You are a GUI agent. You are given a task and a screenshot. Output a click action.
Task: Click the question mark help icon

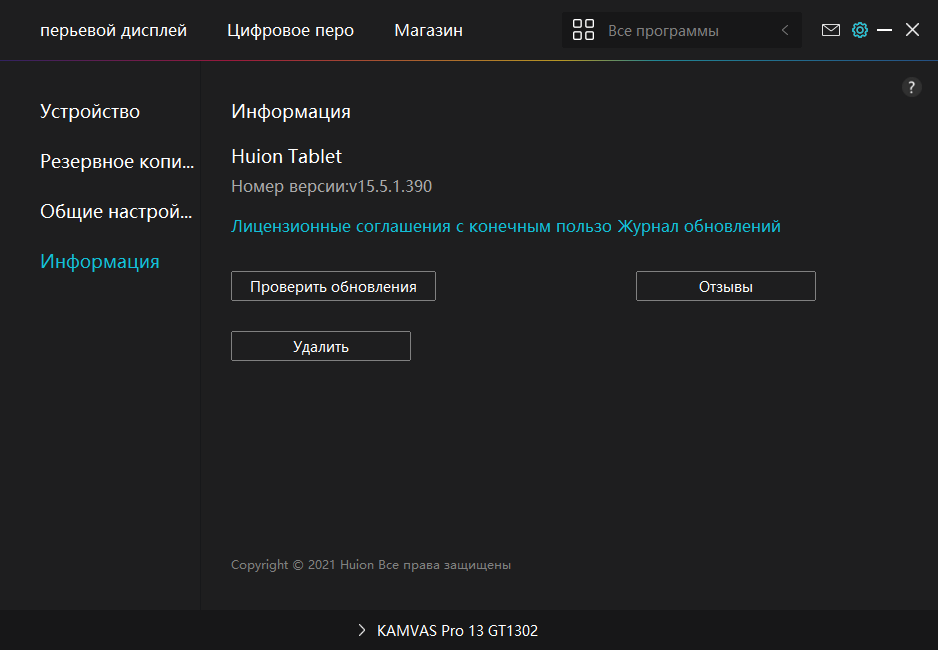click(x=911, y=87)
